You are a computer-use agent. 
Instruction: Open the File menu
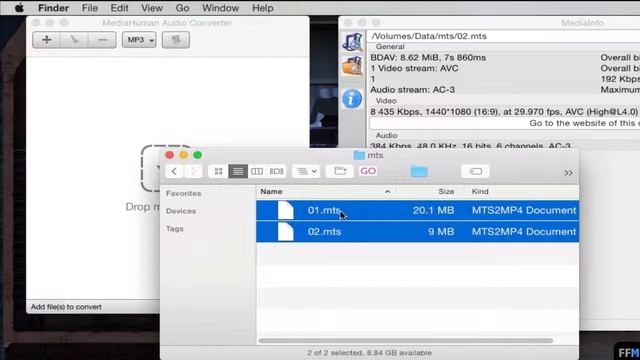[x=89, y=8]
